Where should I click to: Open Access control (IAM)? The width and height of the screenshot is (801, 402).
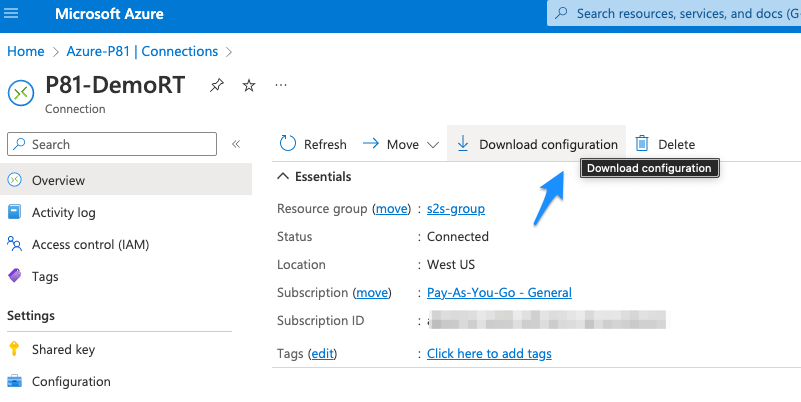pos(90,245)
